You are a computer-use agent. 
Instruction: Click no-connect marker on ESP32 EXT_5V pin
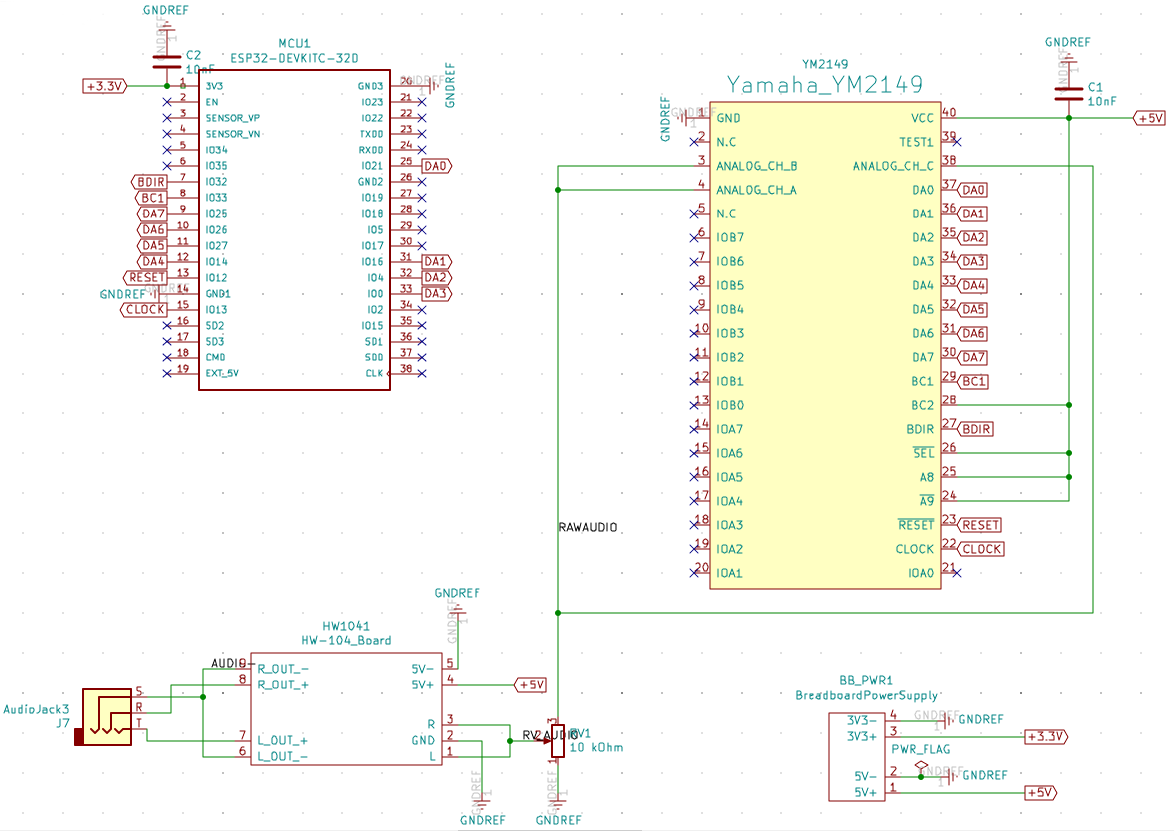click(x=167, y=373)
